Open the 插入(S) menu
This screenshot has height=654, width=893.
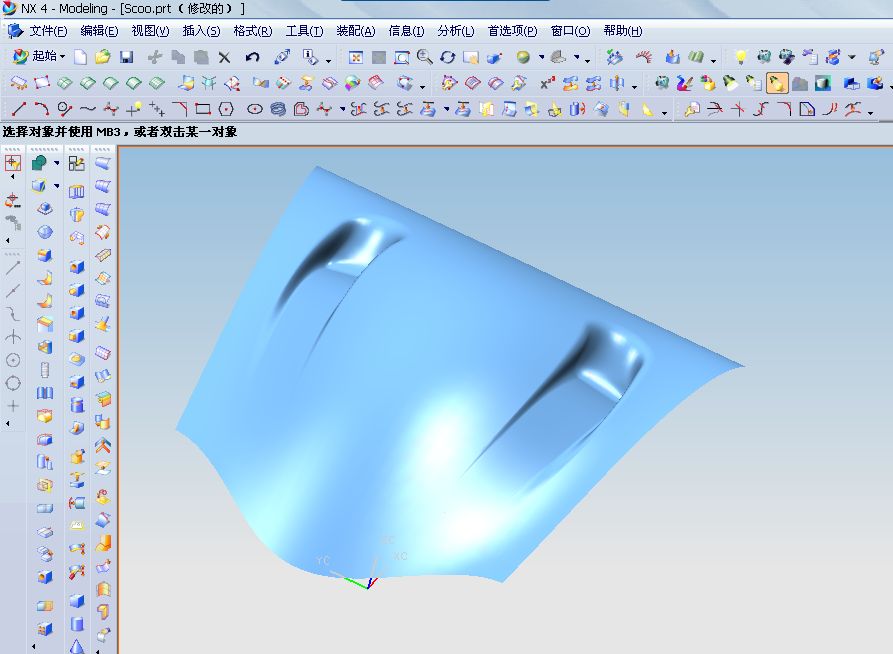pyautogui.click(x=201, y=31)
